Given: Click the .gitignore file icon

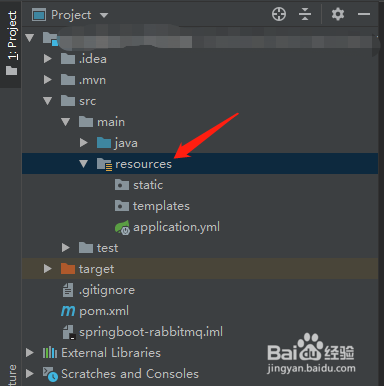Looking at the screenshot, I should (68, 290).
